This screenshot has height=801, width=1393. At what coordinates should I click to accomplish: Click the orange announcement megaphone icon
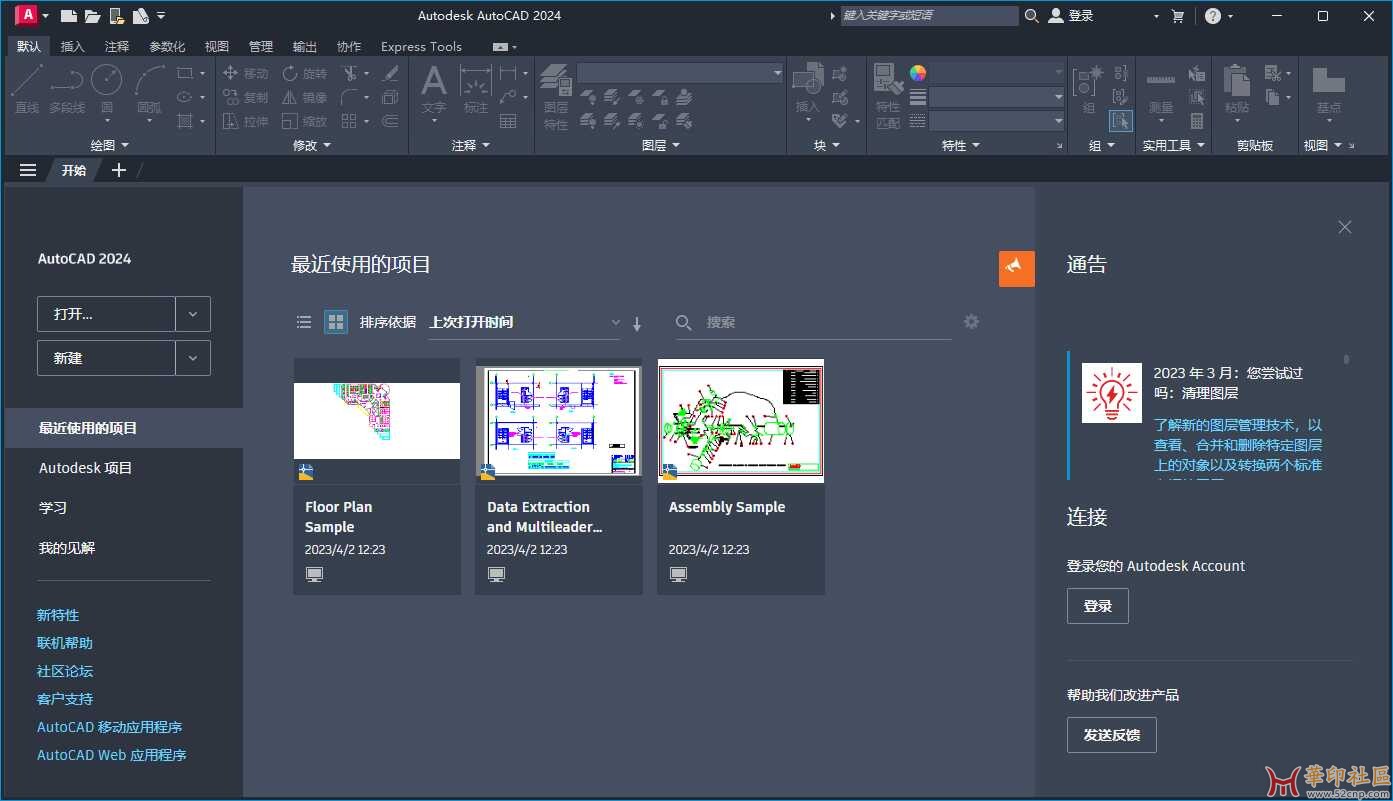(1016, 268)
